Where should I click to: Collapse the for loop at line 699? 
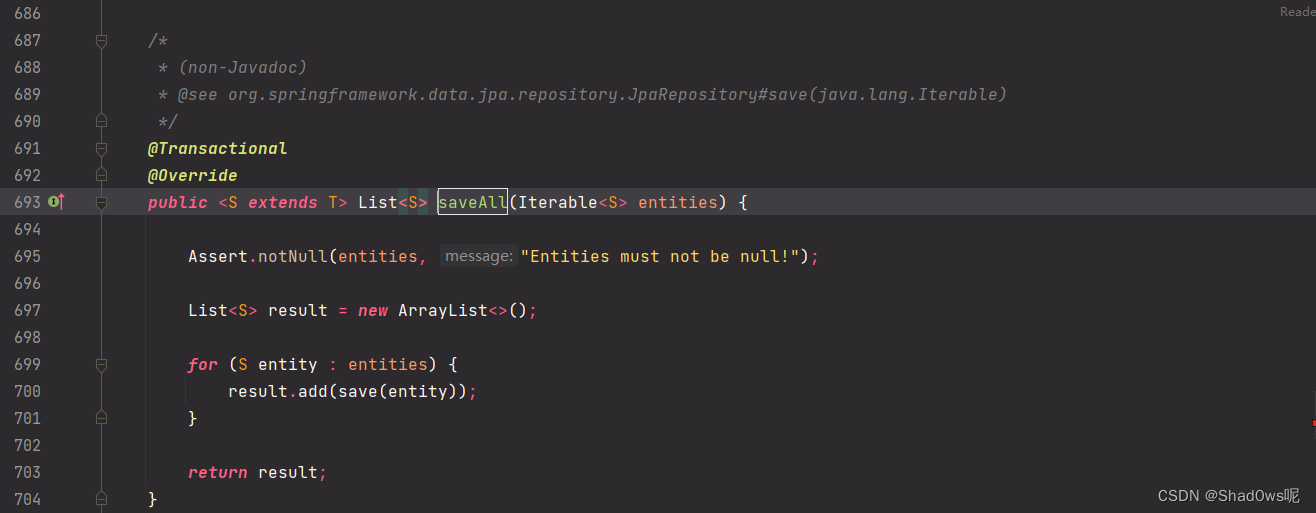[101, 365]
